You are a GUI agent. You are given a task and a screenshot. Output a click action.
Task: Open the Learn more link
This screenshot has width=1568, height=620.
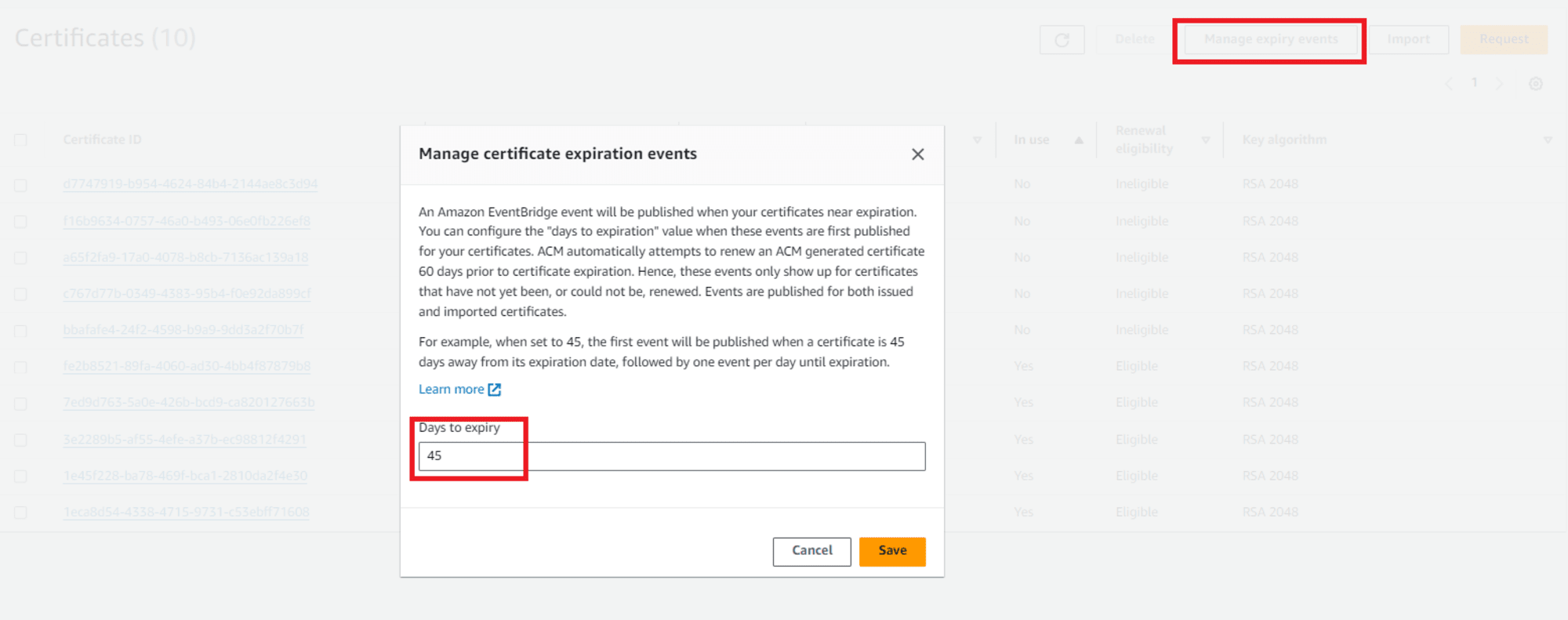(459, 390)
